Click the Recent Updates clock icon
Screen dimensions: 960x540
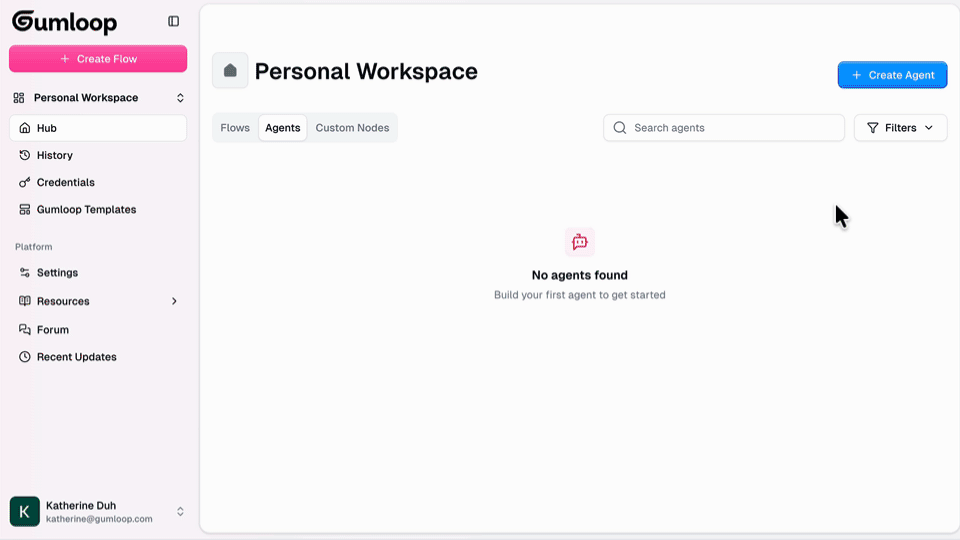pyautogui.click(x=24, y=357)
